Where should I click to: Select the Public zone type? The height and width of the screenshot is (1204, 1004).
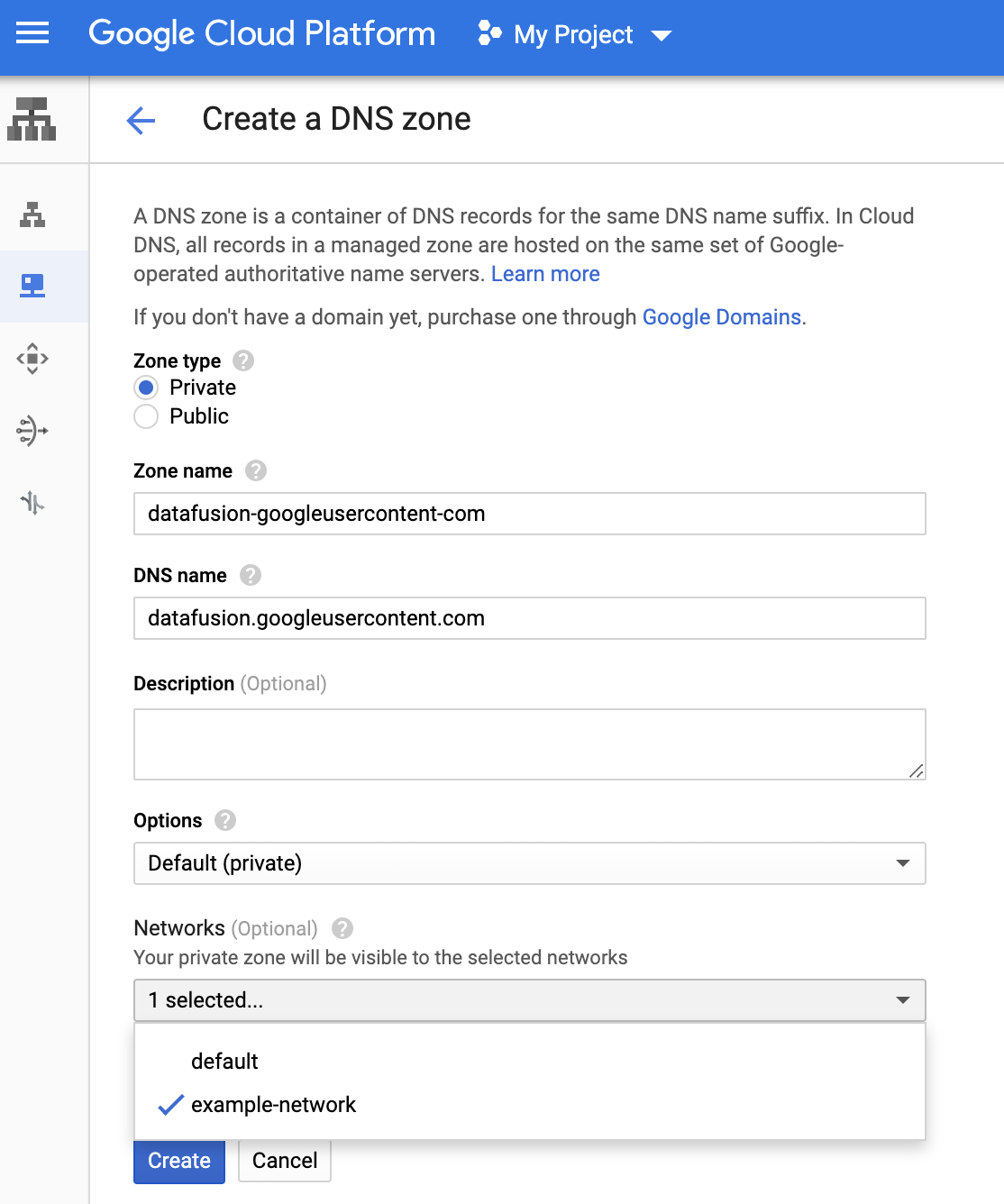click(145, 416)
